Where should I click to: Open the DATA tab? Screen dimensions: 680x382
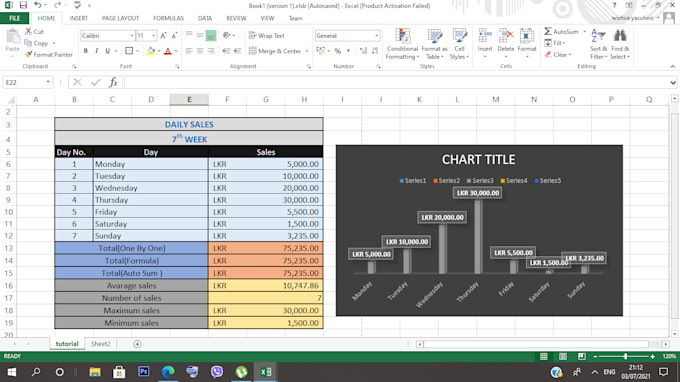click(x=205, y=18)
